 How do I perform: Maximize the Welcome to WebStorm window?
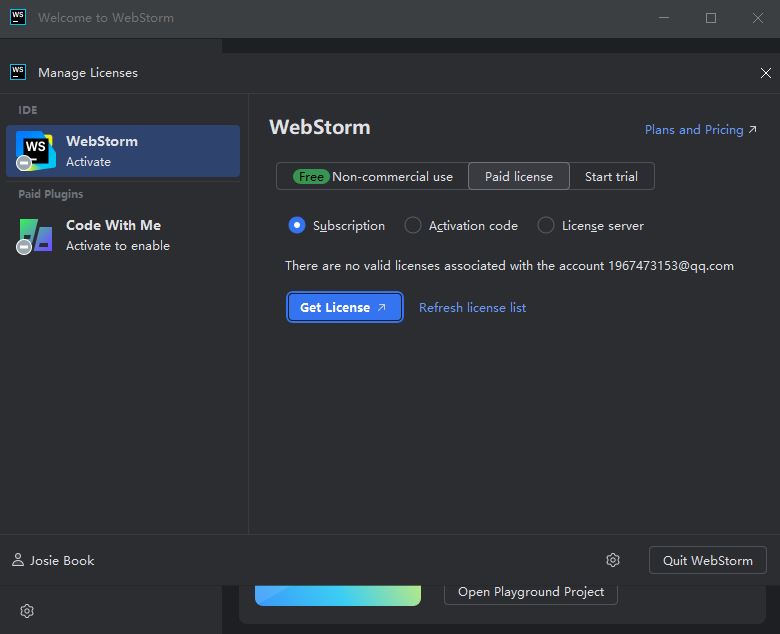click(x=711, y=18)
